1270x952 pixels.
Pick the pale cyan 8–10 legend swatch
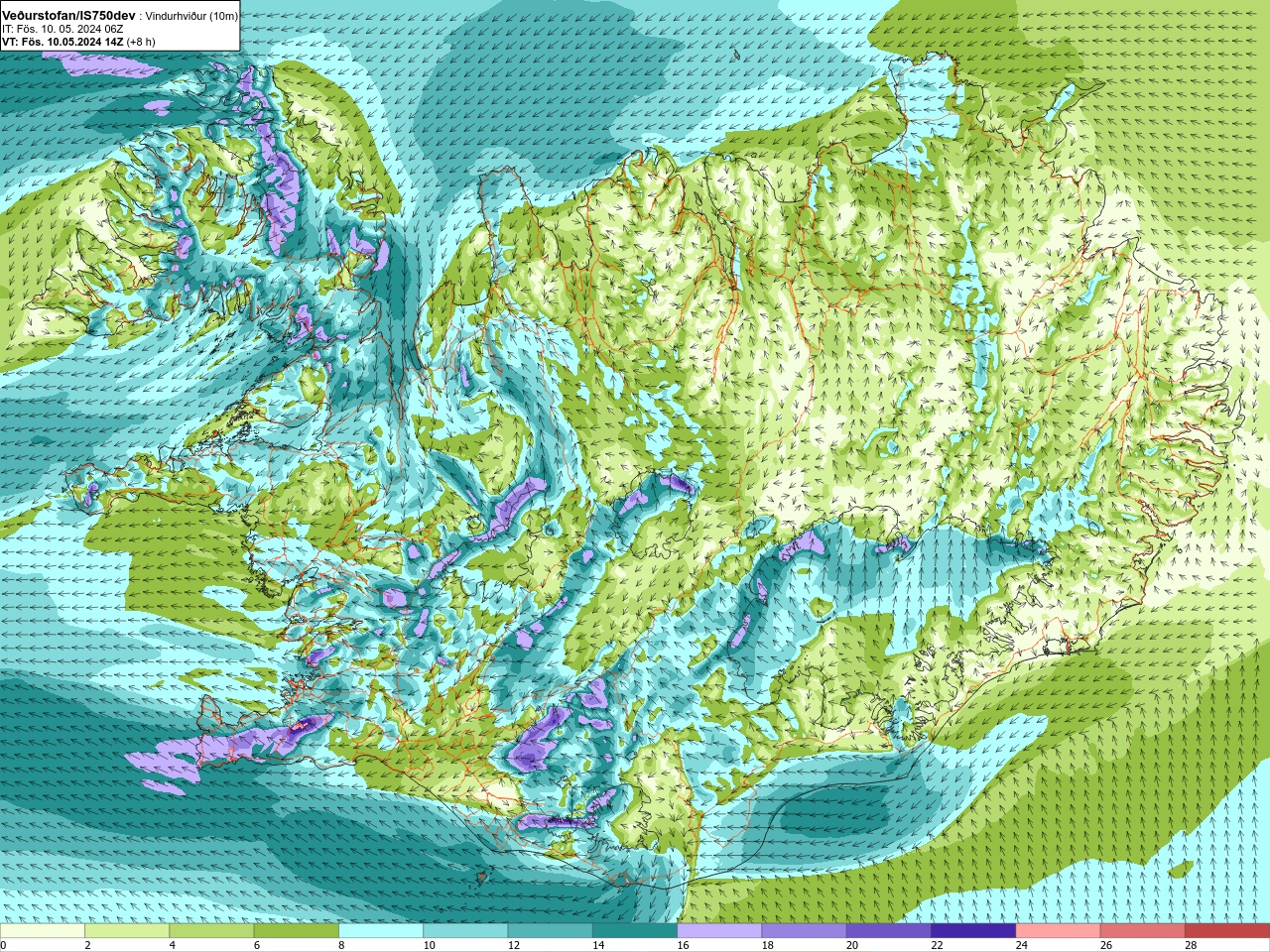381,931
